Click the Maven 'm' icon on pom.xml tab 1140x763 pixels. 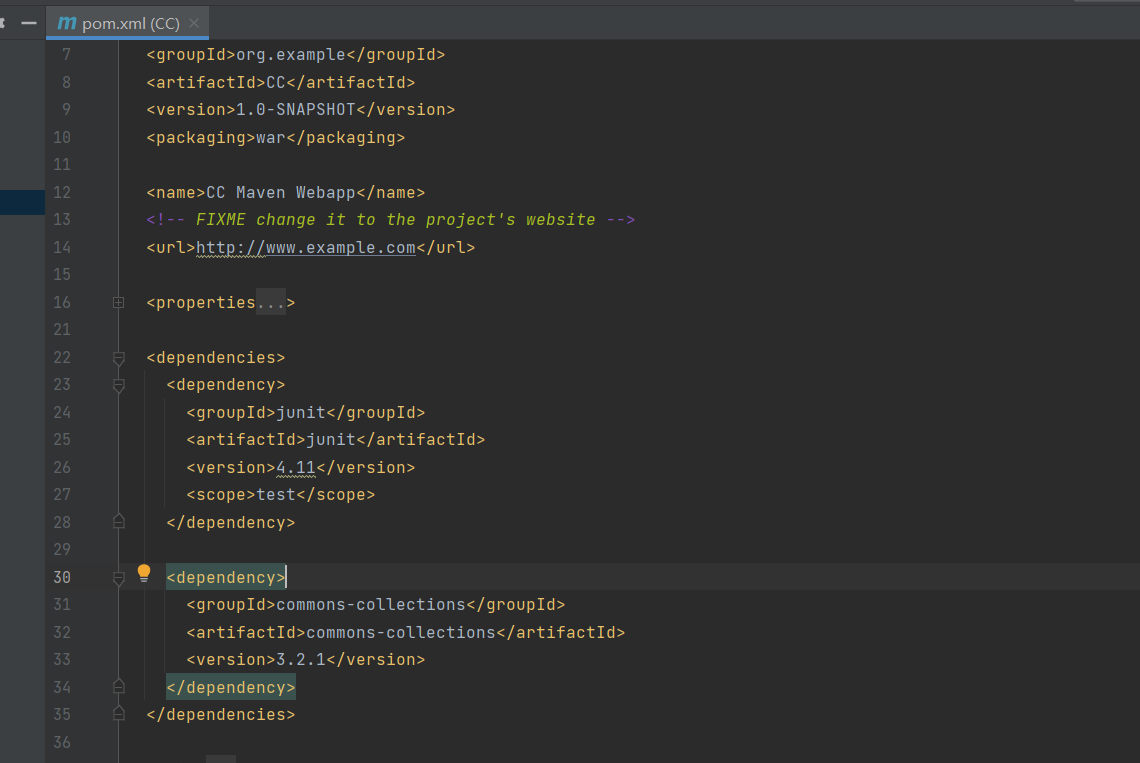pos(67,23)
